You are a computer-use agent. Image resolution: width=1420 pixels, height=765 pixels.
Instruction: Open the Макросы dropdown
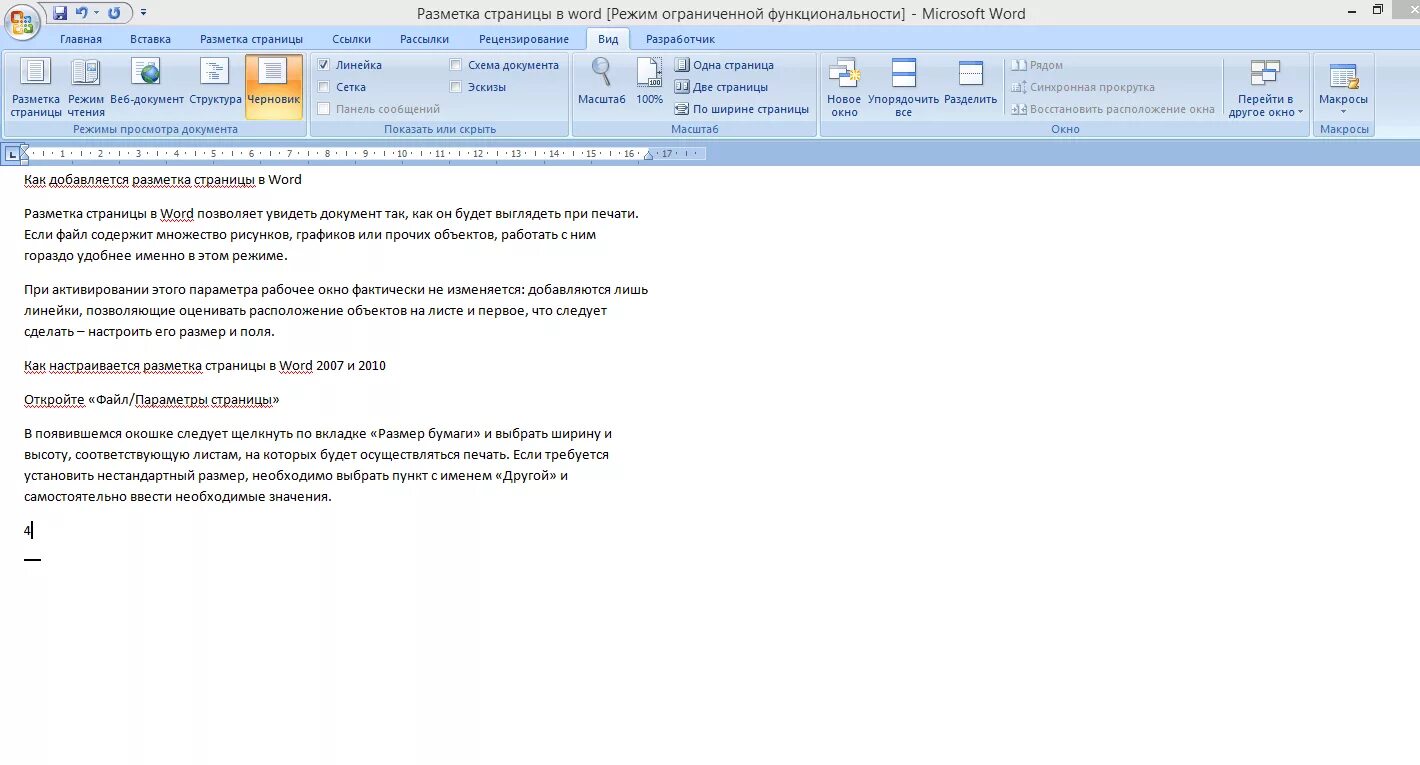(x=1343, y=88)
